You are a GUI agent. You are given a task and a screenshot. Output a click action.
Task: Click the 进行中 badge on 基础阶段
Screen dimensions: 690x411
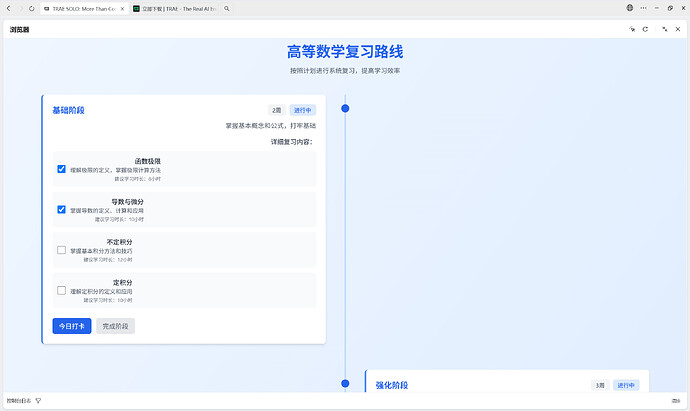coord(303,110)
